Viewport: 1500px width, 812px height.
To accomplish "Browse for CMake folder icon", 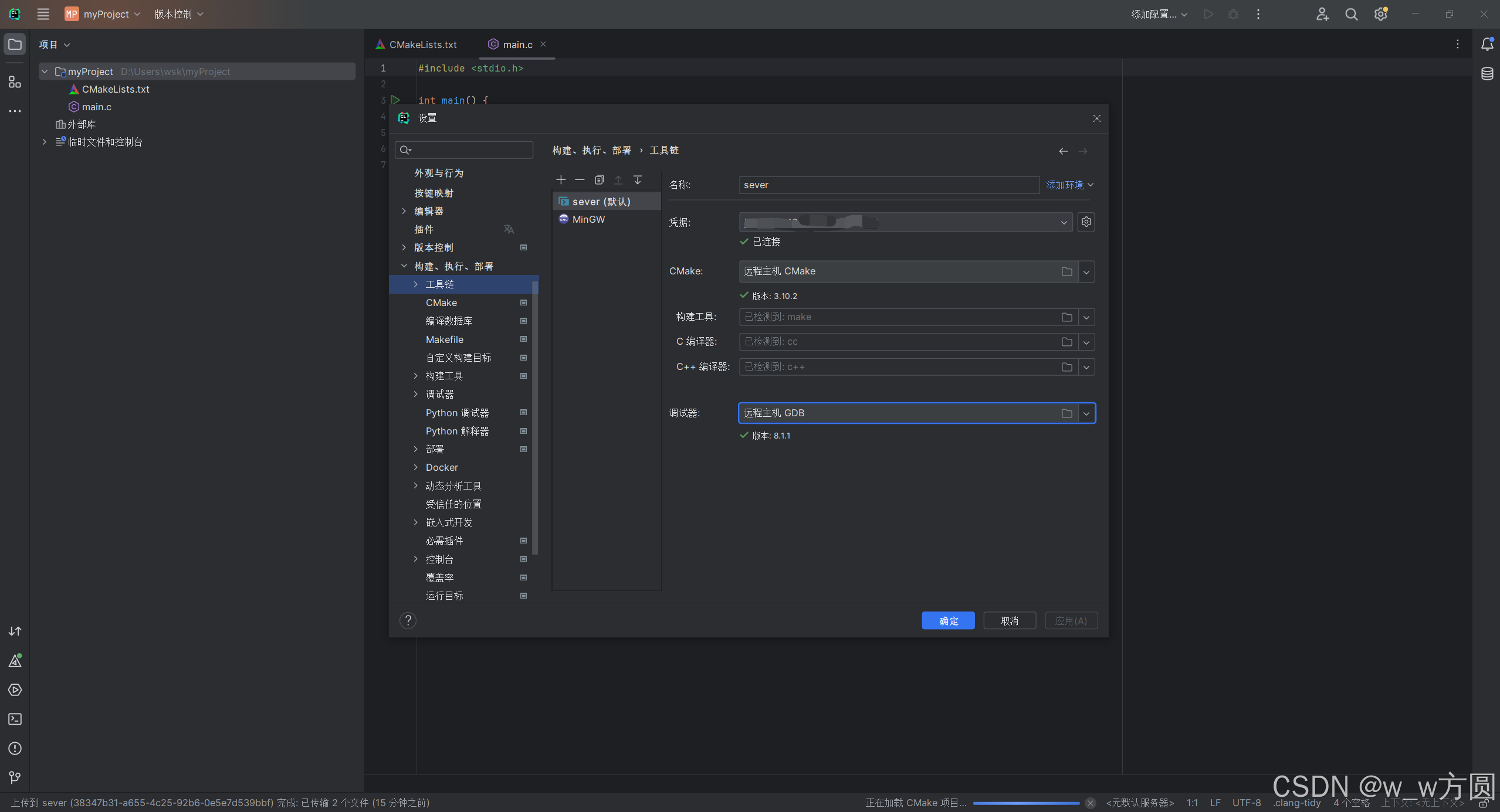I will (x=1067, y=271).
